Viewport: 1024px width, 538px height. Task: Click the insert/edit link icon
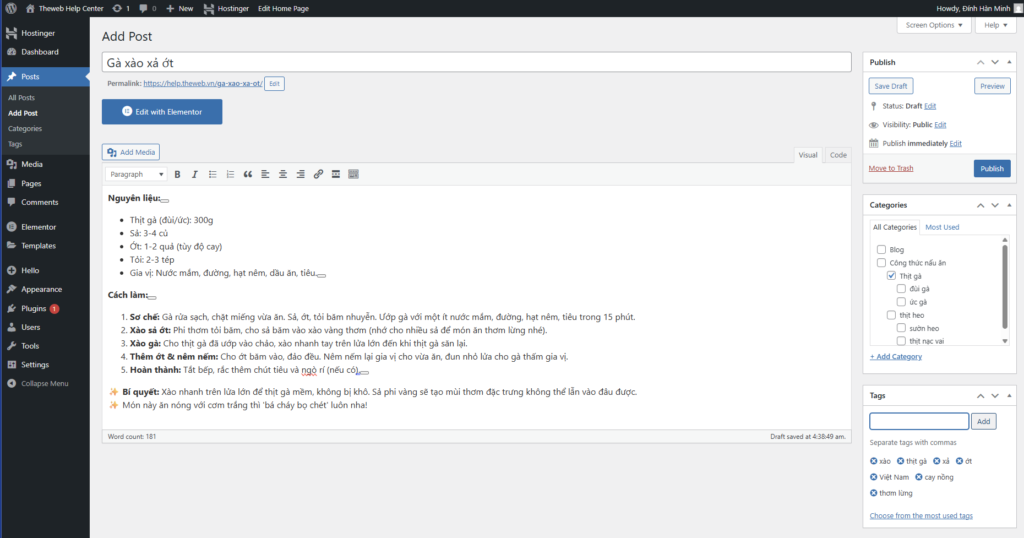tap(318, 174)
